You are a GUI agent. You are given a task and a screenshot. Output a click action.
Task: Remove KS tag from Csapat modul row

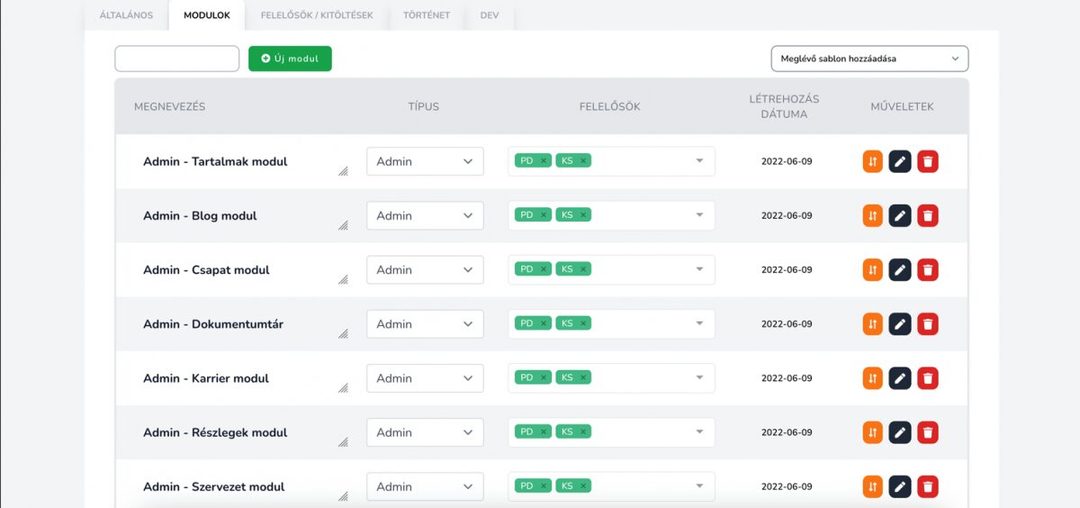click(583, 269)
